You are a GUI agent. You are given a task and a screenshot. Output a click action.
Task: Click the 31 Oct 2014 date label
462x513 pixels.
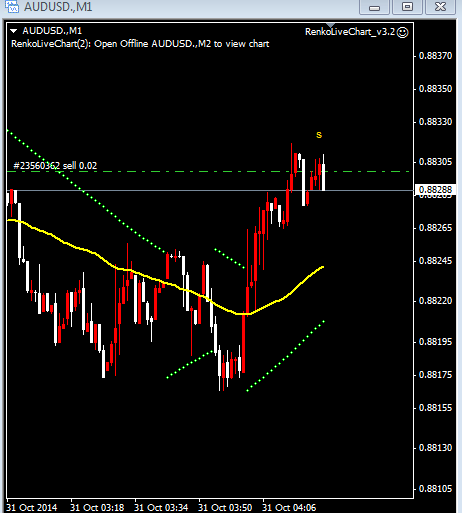(x=32, y=508)
